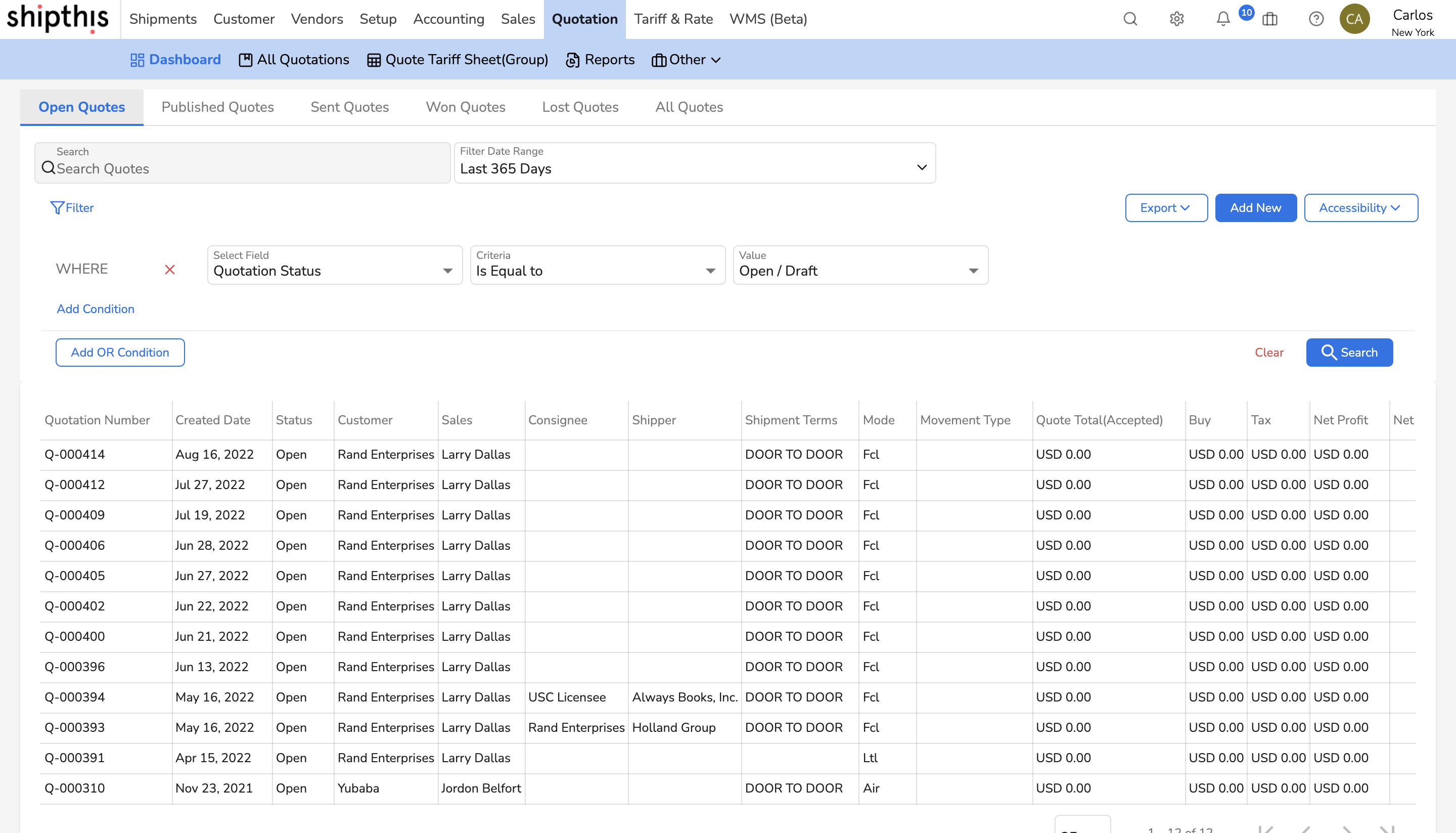1456x833 pixels.
Task: Click the Add New button
Action: click(1255, 208)
